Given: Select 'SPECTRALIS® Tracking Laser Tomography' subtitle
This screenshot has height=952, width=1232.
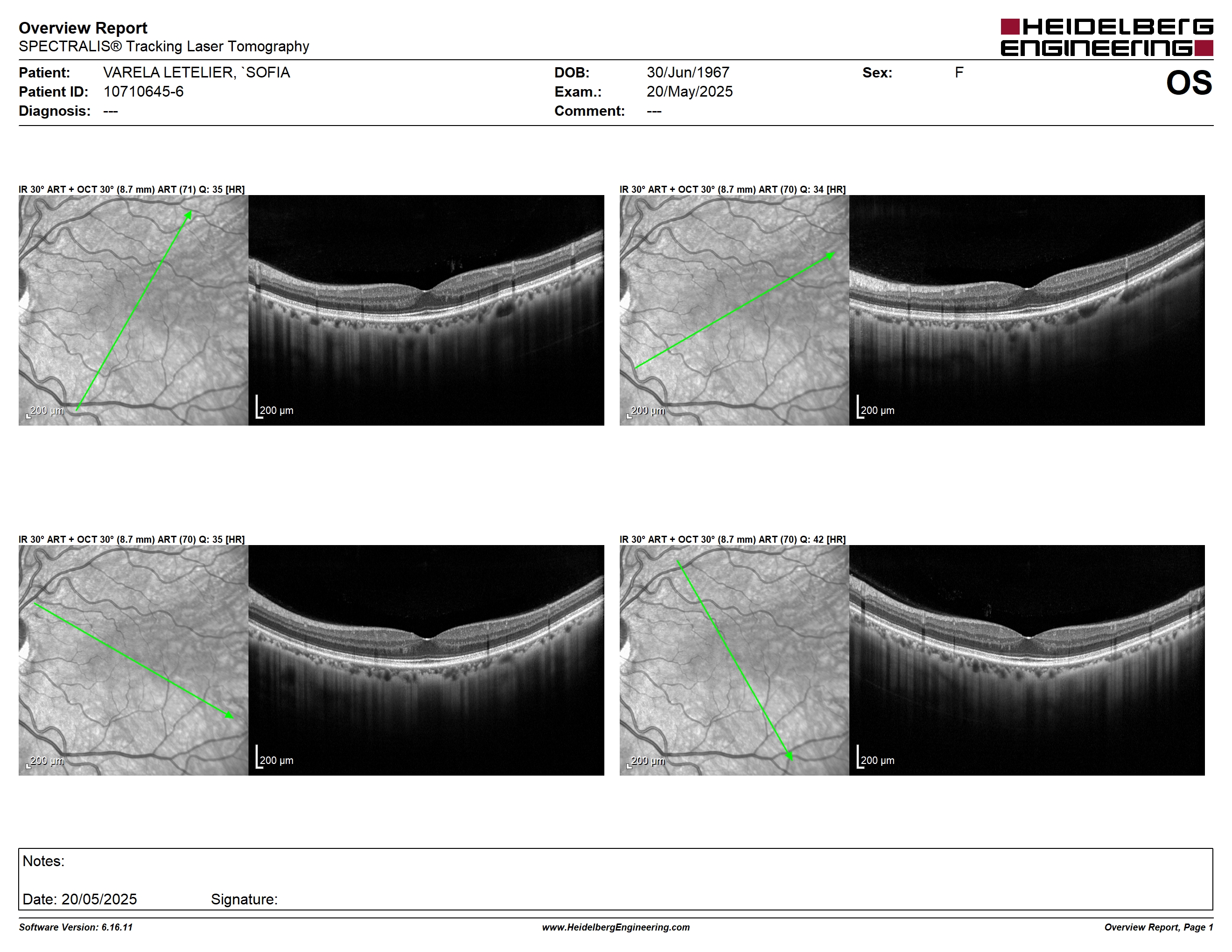Looking at the screenshot, I should [164, 46].
